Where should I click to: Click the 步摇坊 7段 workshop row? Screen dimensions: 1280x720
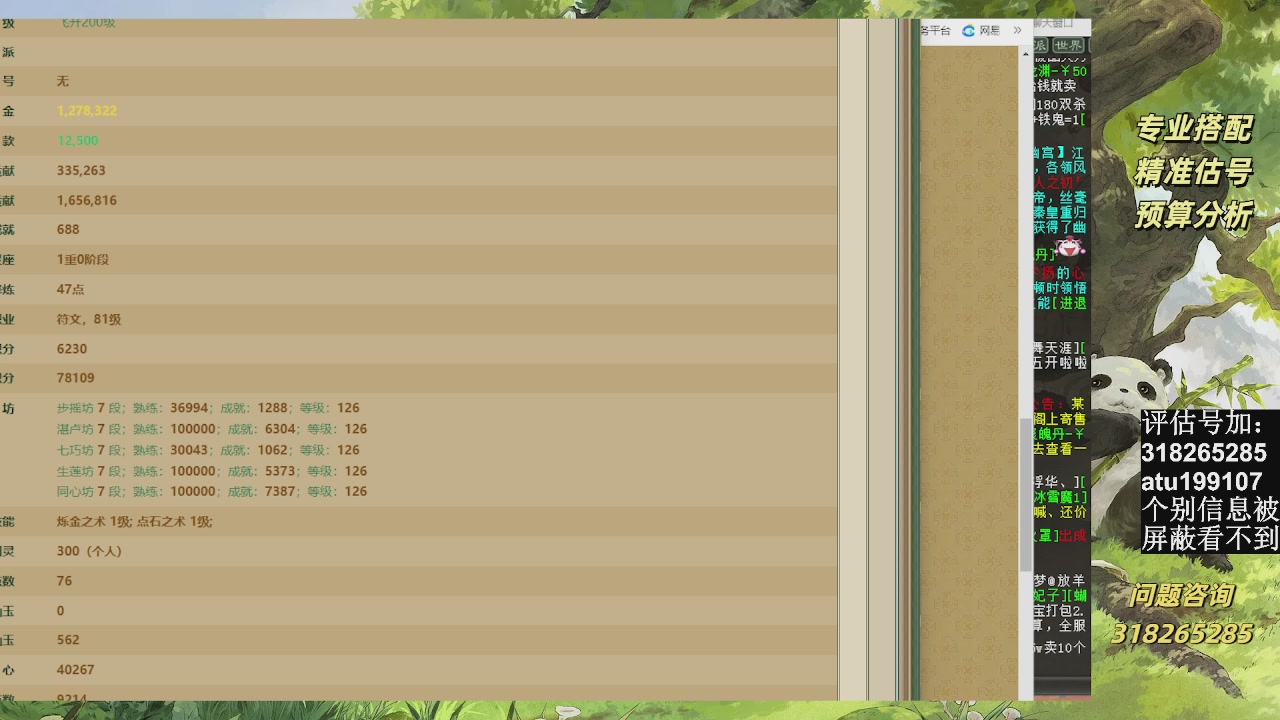coord(208,408)
